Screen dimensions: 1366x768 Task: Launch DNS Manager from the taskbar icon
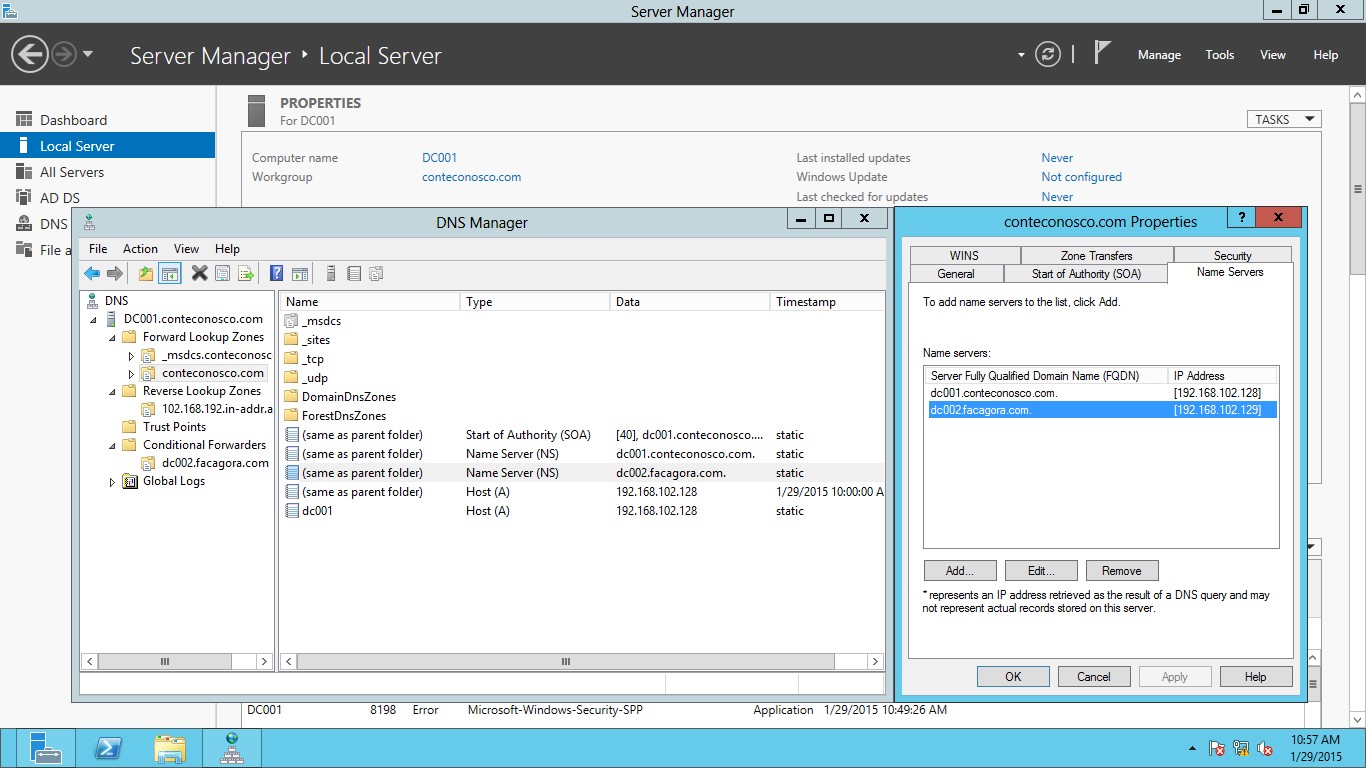click(x=231, y=746)
